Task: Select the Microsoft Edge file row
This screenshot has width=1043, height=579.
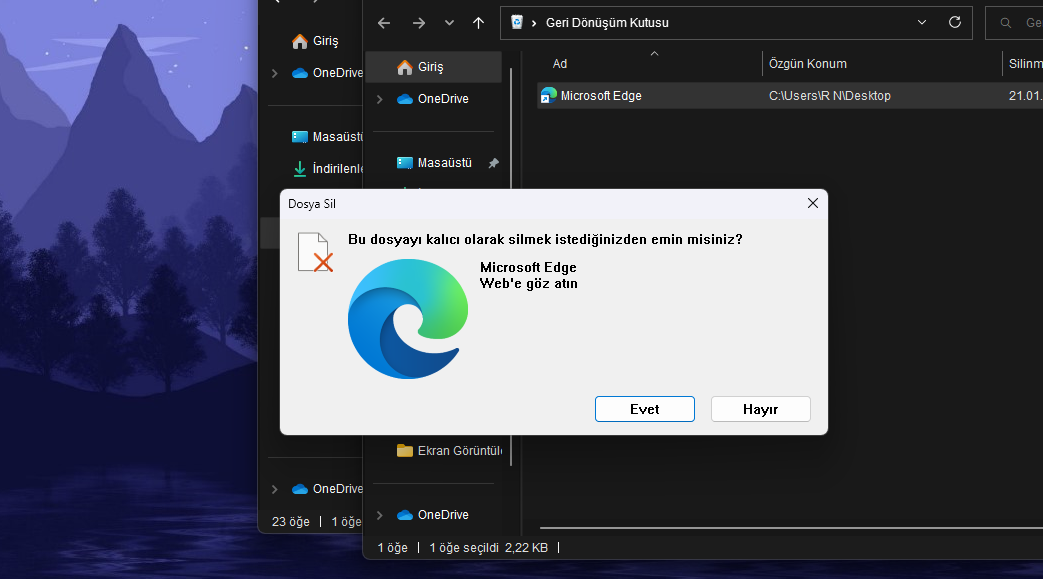Action: tap(790, 96)
